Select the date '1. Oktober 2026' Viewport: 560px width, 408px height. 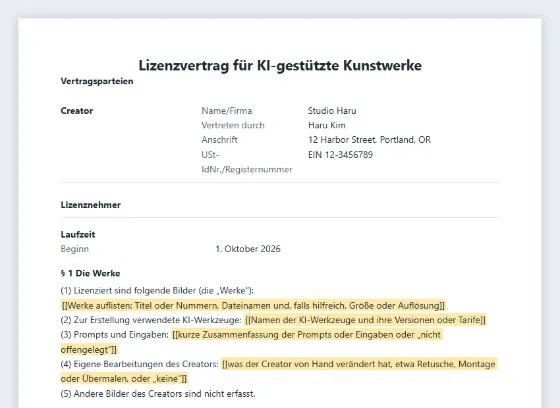click(x=248, y=249)
